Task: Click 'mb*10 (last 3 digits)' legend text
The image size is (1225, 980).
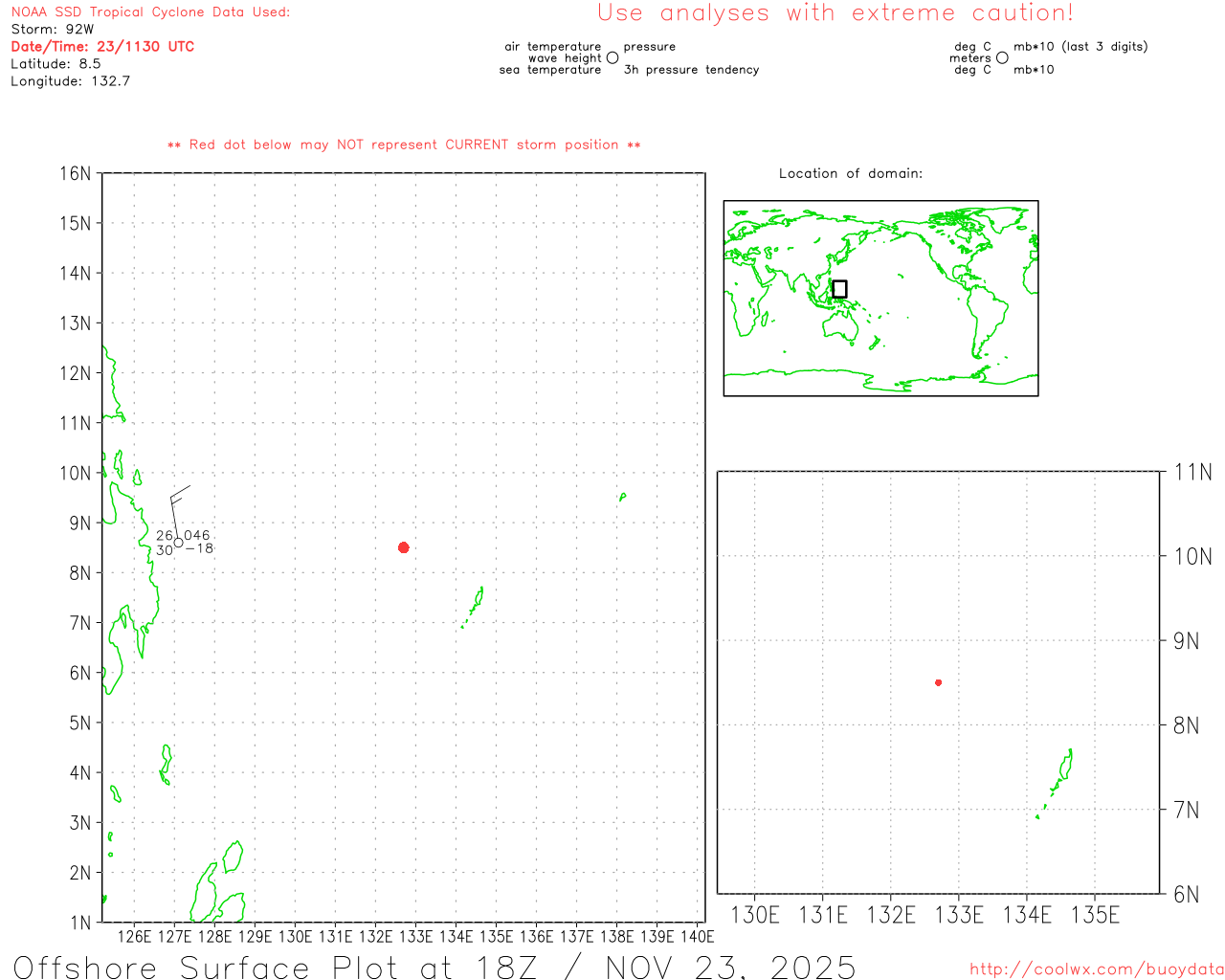Action: [1080, 47]
